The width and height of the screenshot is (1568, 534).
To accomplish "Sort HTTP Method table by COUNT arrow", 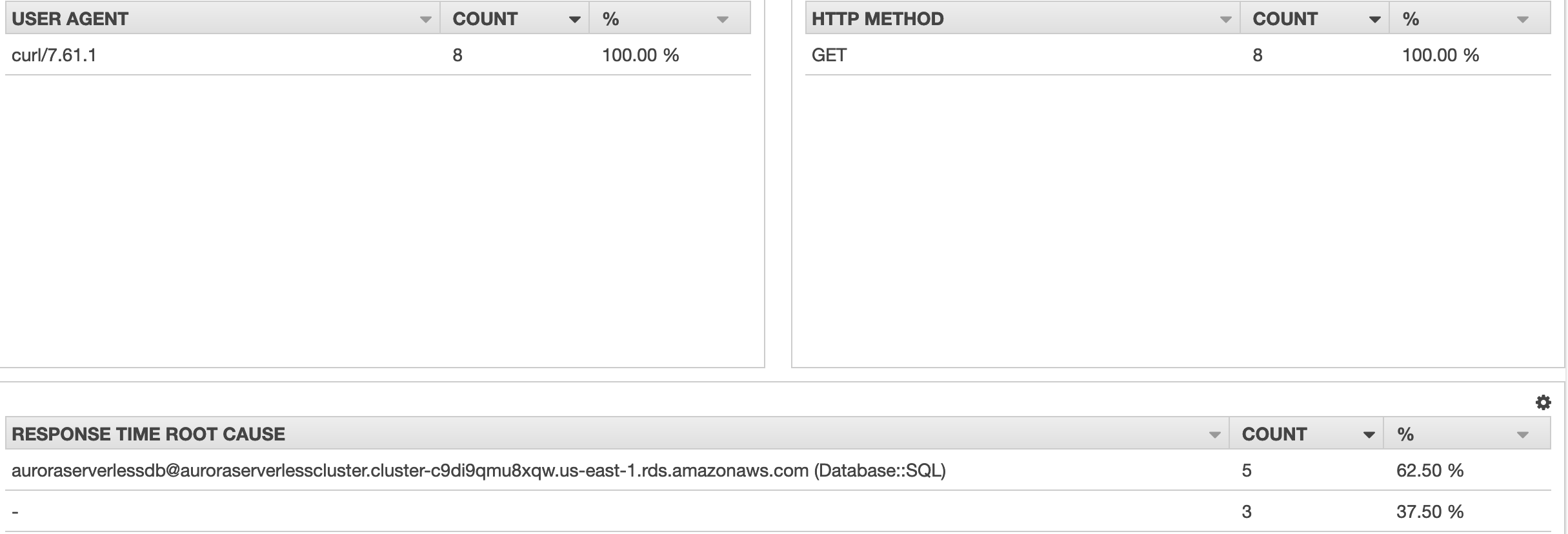I will [x=1374, y=20].
